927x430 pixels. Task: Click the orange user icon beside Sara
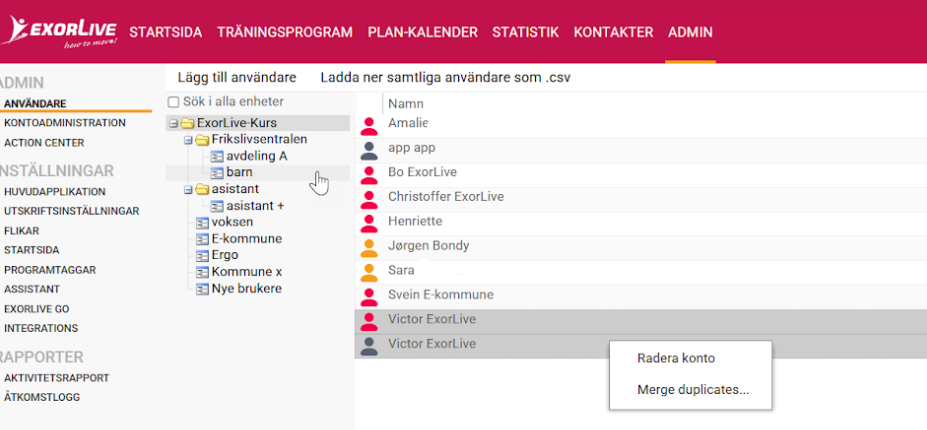click(369, 271)
